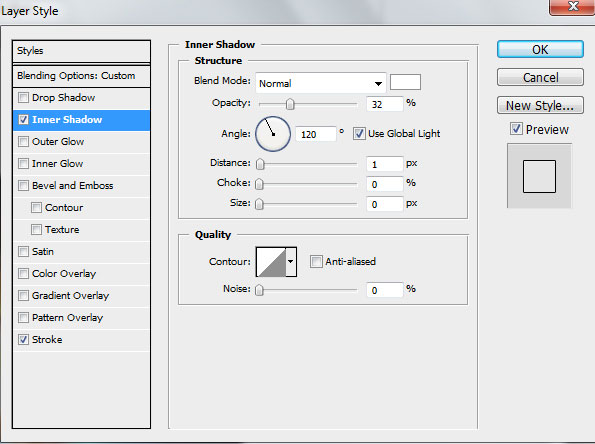Click the Distance value field
595x444 pixels.
pyautogui.click(x=384, y=164)
